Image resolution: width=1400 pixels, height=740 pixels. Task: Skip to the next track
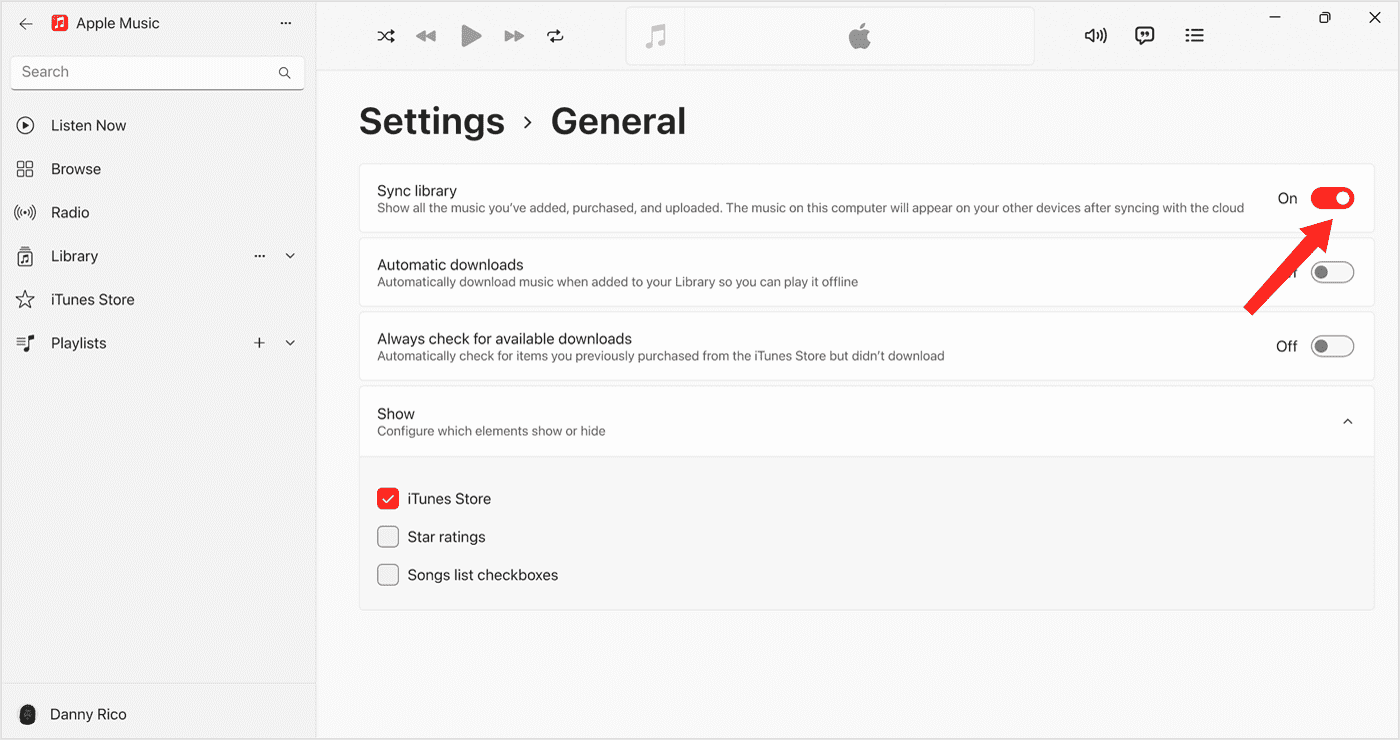(514, 36)
